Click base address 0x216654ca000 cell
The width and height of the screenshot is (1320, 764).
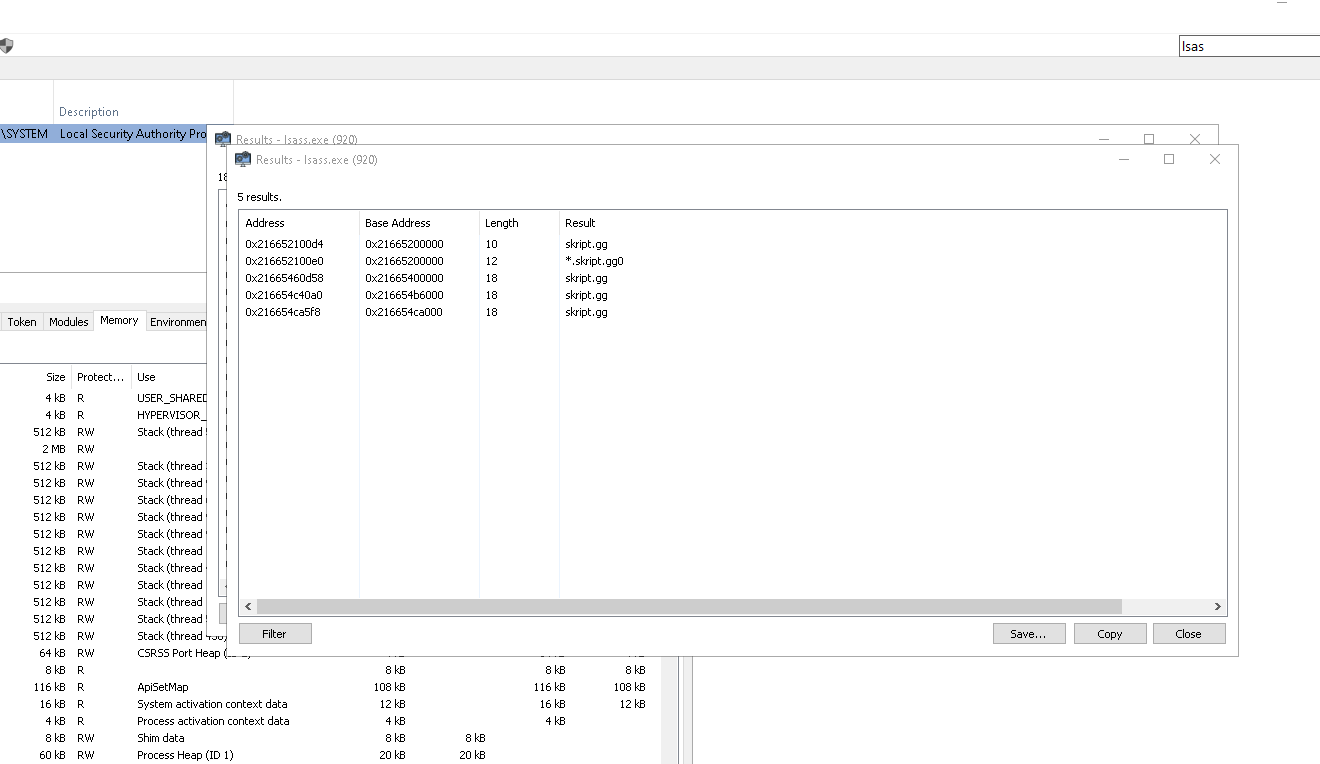pos(404,312)
